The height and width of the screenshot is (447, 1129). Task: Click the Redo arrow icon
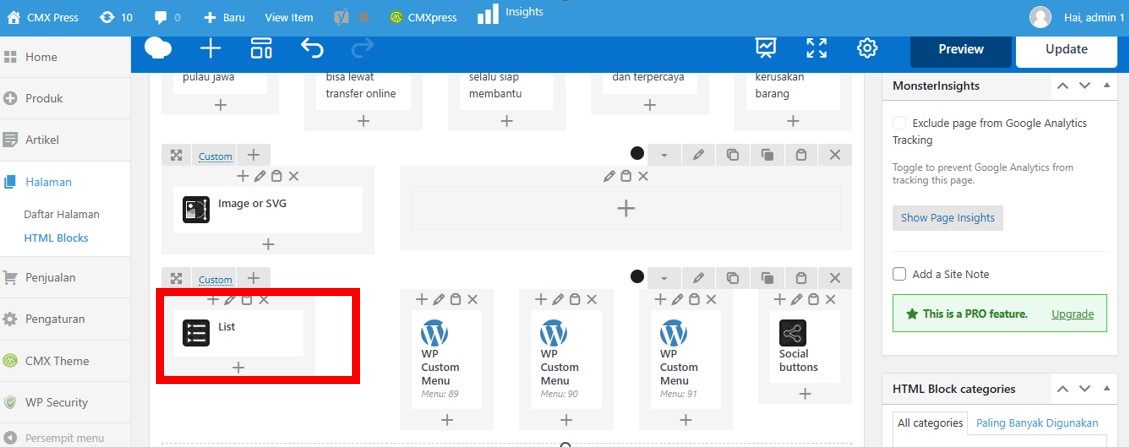point(362,48)
